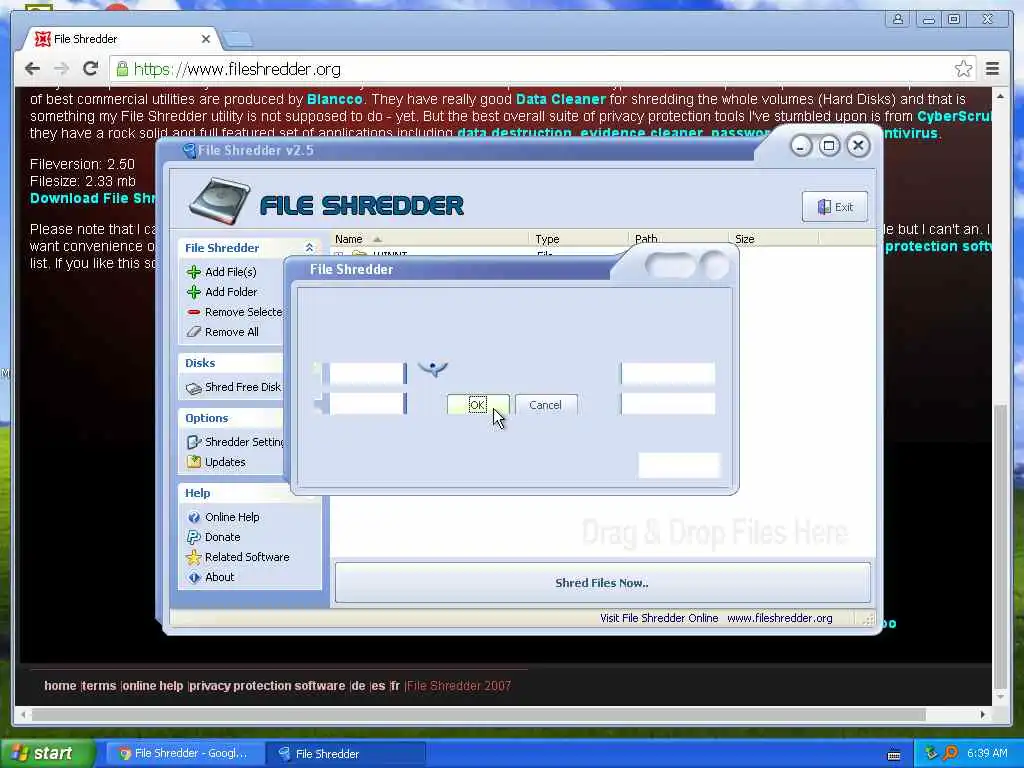The image size is (1024, 768).
Task: Switch to German via de link
Action: (359, 686)
